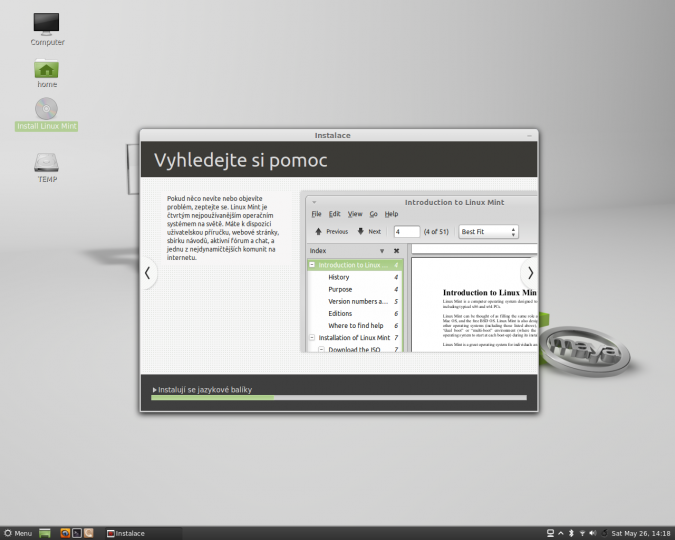Open the Computer desktop icon

[46, 29]
